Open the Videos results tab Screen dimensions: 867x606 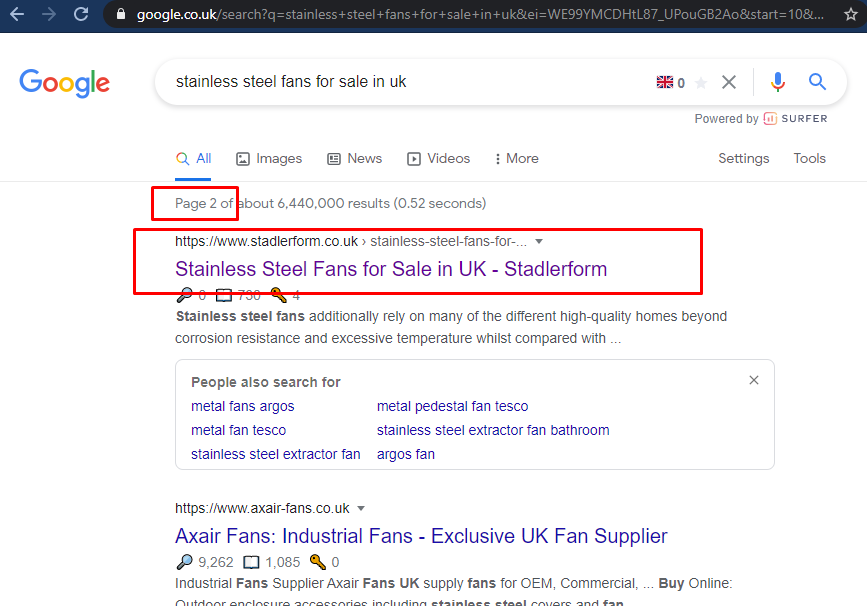[438, 158]
